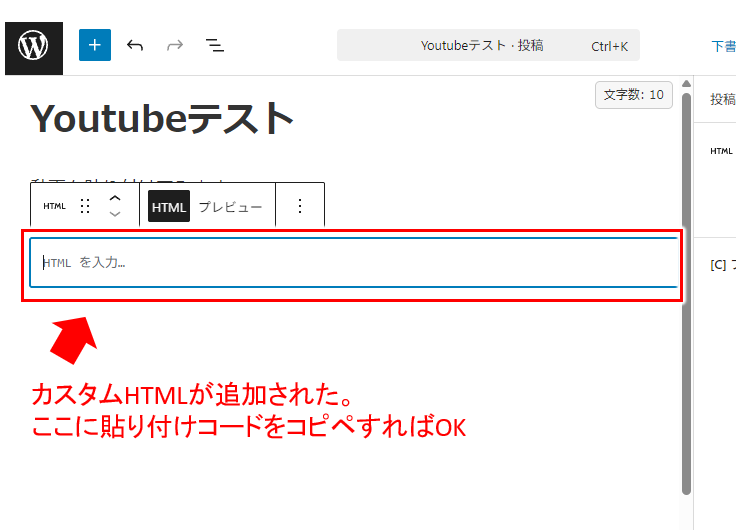Screen dimensions: 736x530
Task: Click the 下書き link at top right
Action: [723, 46]
